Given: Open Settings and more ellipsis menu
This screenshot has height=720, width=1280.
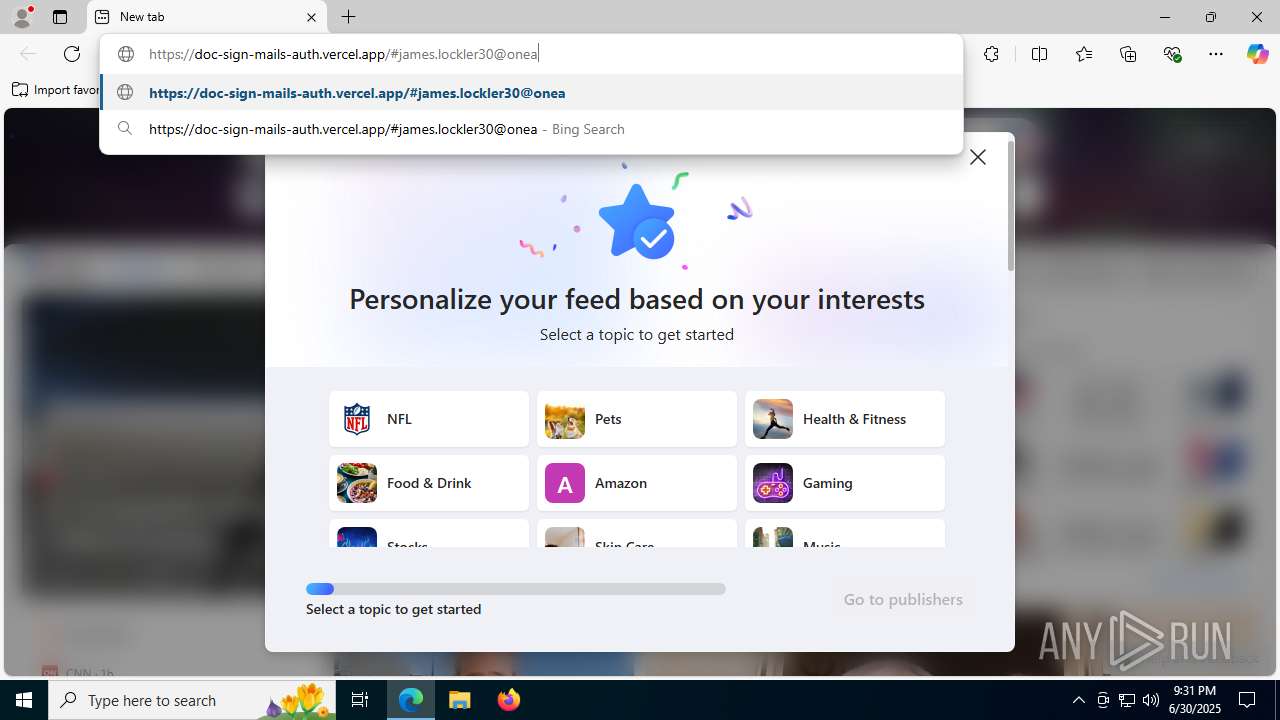Looking at the screenshot, I should (x=1216, y=54).
